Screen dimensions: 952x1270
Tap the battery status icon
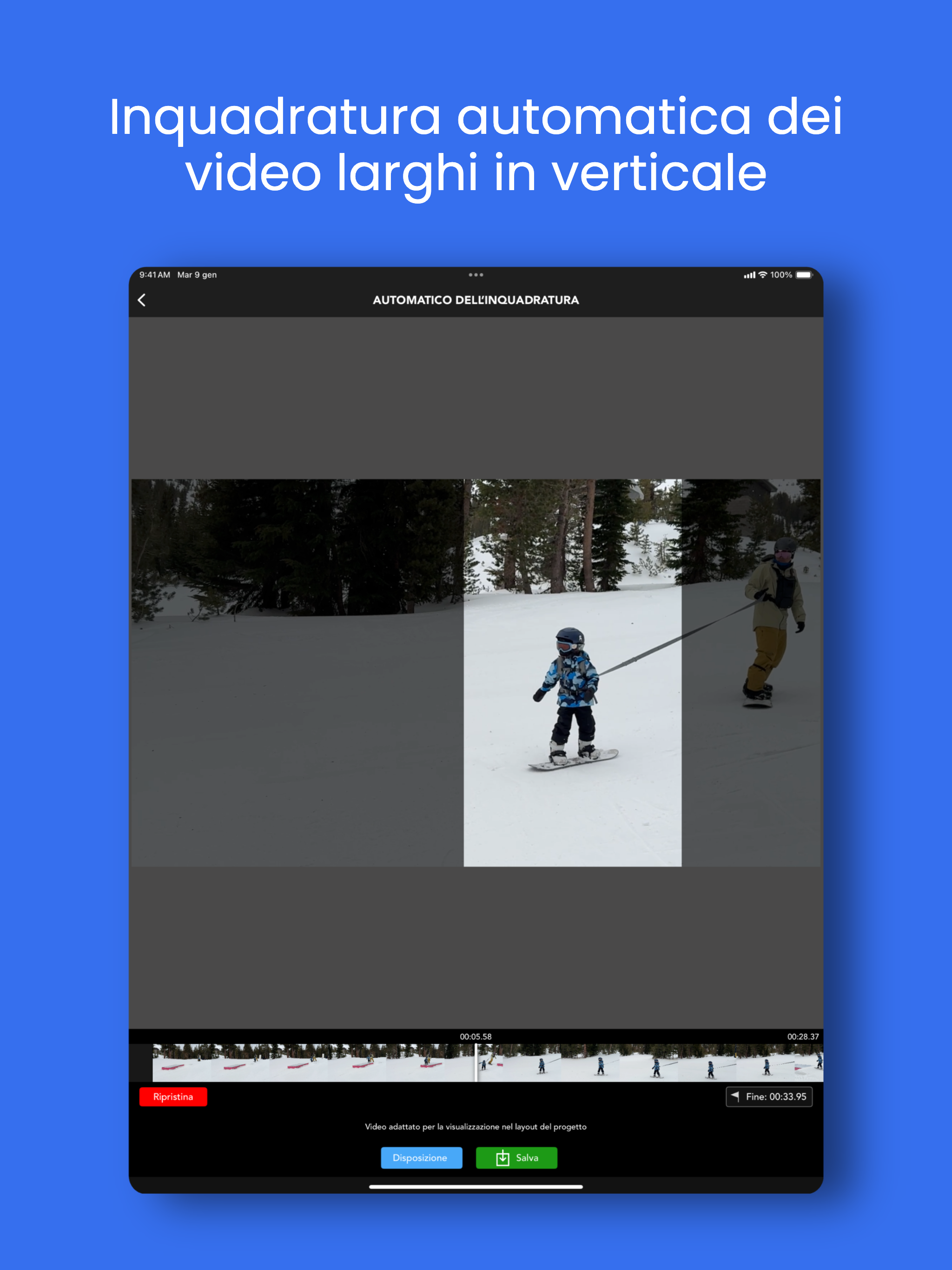(804, 275)
